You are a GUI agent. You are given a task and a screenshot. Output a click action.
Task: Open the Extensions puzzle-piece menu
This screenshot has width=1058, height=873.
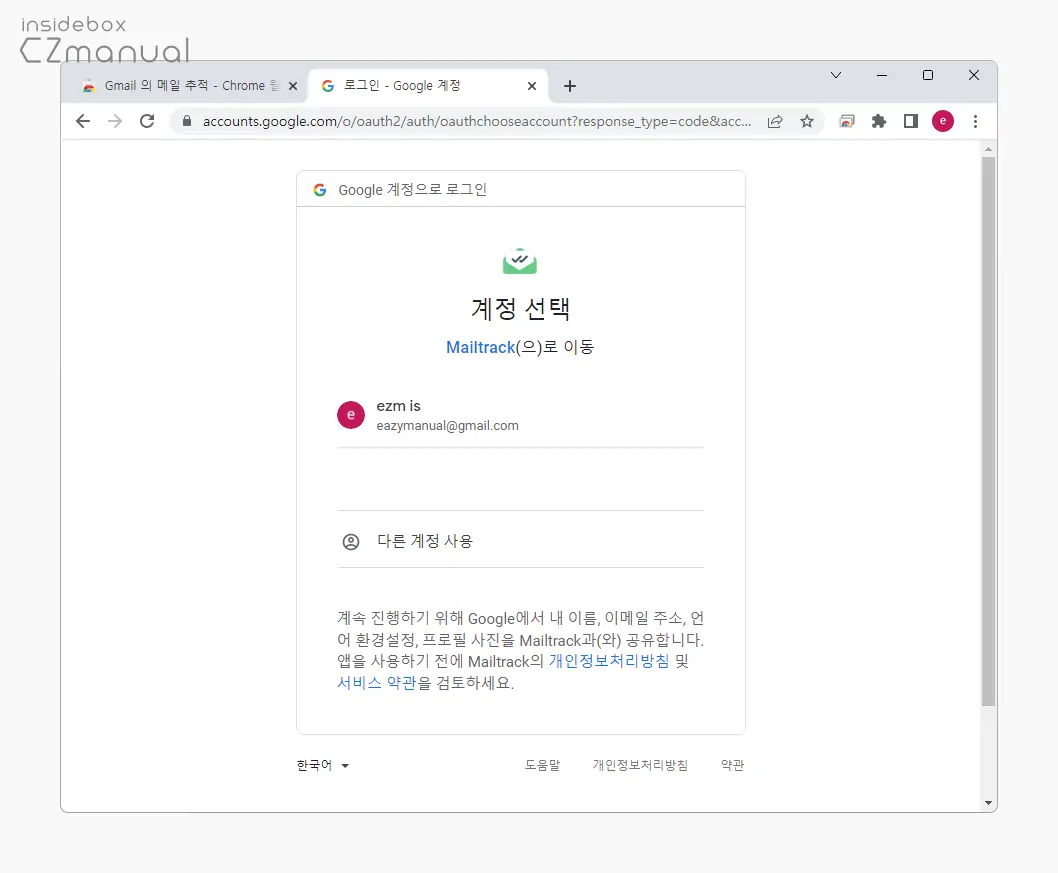tap(879, 121)
